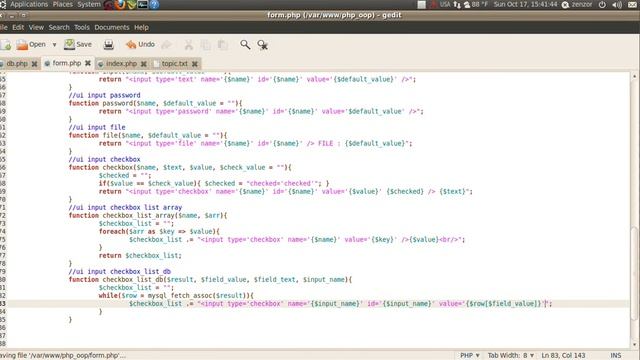The width and height of the screenshot is (640, 360).
Task: Show the weather applet showing 88 °F
Action: point(476,4)
